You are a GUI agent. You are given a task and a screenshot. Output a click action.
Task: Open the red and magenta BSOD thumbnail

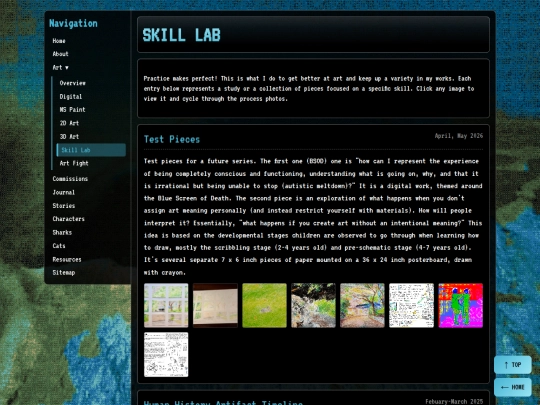pos(460,305)
